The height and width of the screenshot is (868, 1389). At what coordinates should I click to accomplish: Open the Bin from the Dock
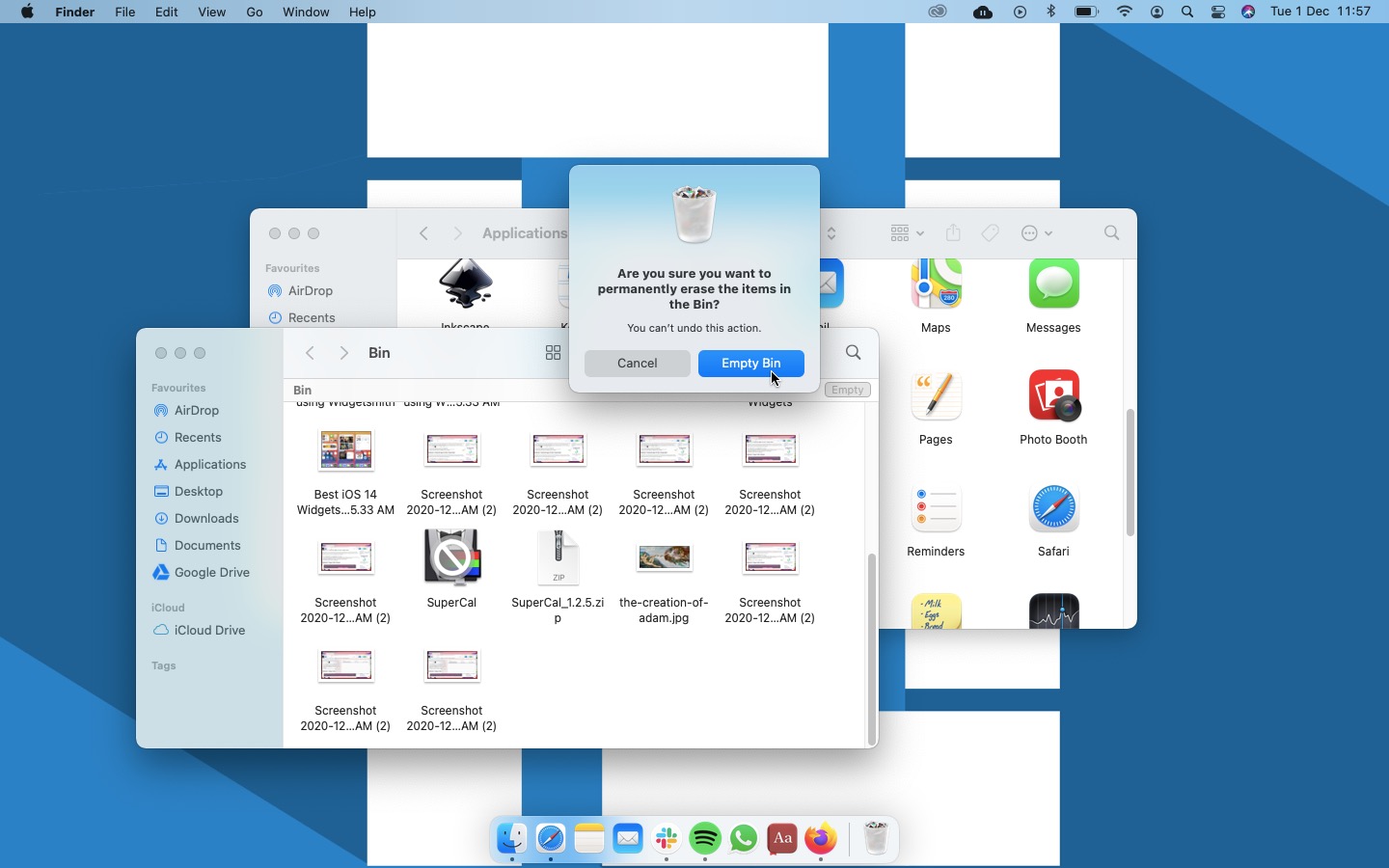876,839
